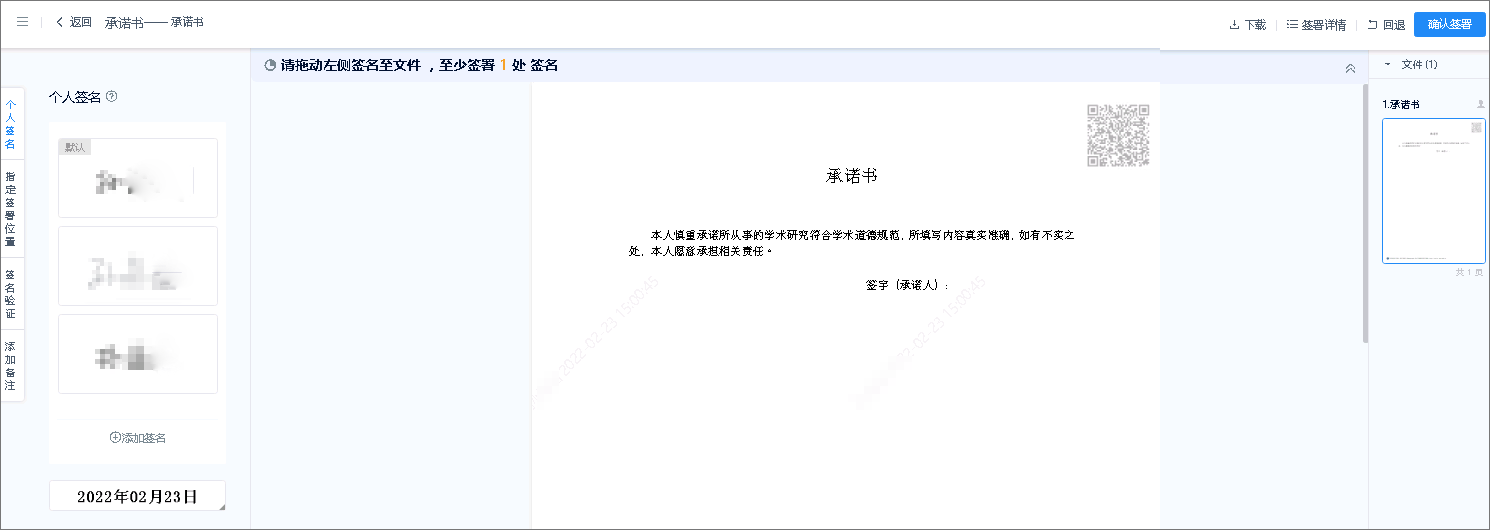Open the 签名验证 side tab

(11, 293)
